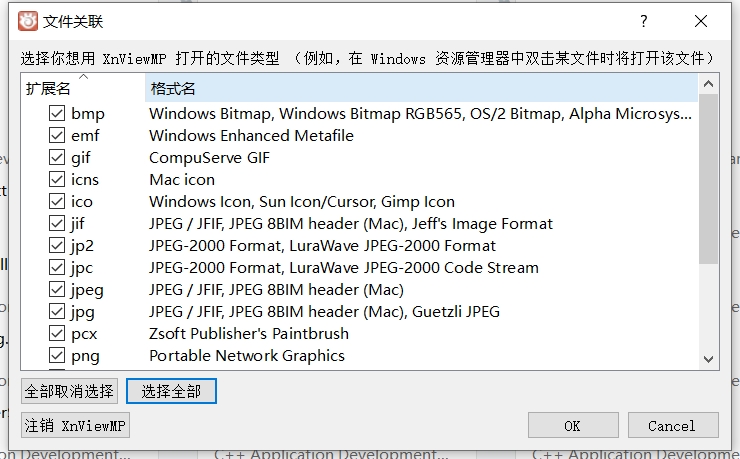
Task: Toggle the ico checkbox
Action: pos(57,202)
